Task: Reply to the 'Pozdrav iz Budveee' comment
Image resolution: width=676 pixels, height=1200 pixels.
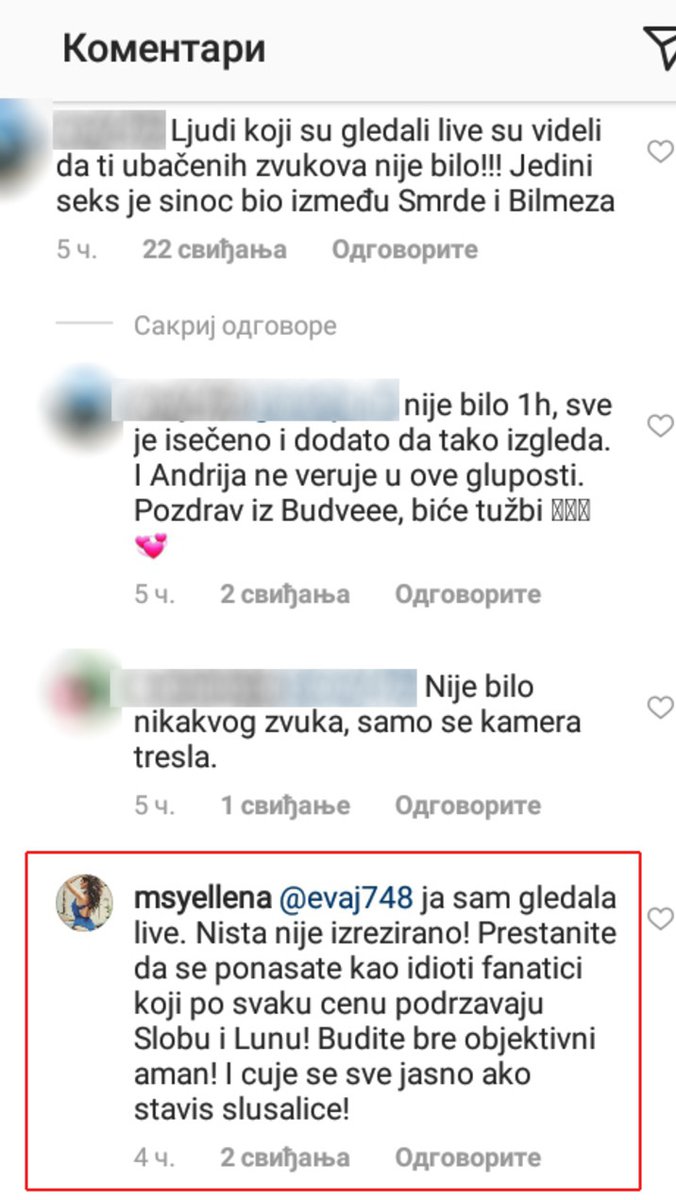Action: (468, 594)
